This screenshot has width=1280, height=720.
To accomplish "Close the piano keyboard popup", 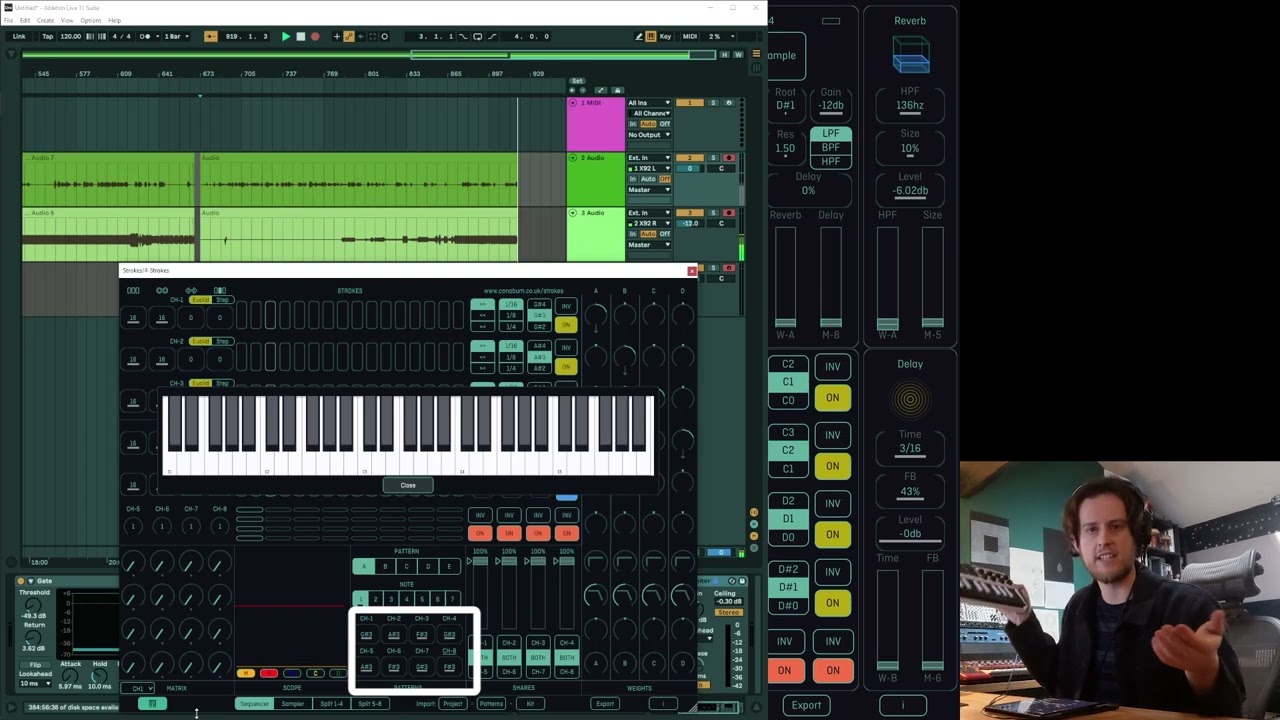I will [408, 485].
